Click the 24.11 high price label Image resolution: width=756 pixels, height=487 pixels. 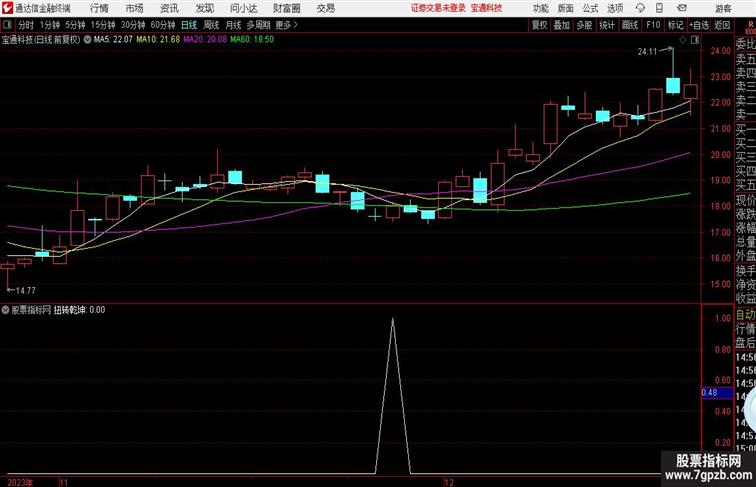tap(647, 52)
